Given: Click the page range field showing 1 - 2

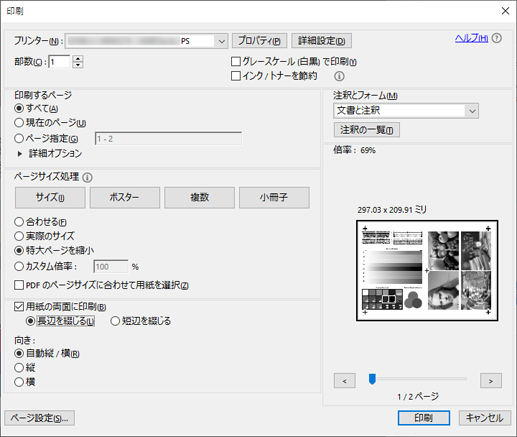Looking at the screenshot, I should (x=168, y=139).
